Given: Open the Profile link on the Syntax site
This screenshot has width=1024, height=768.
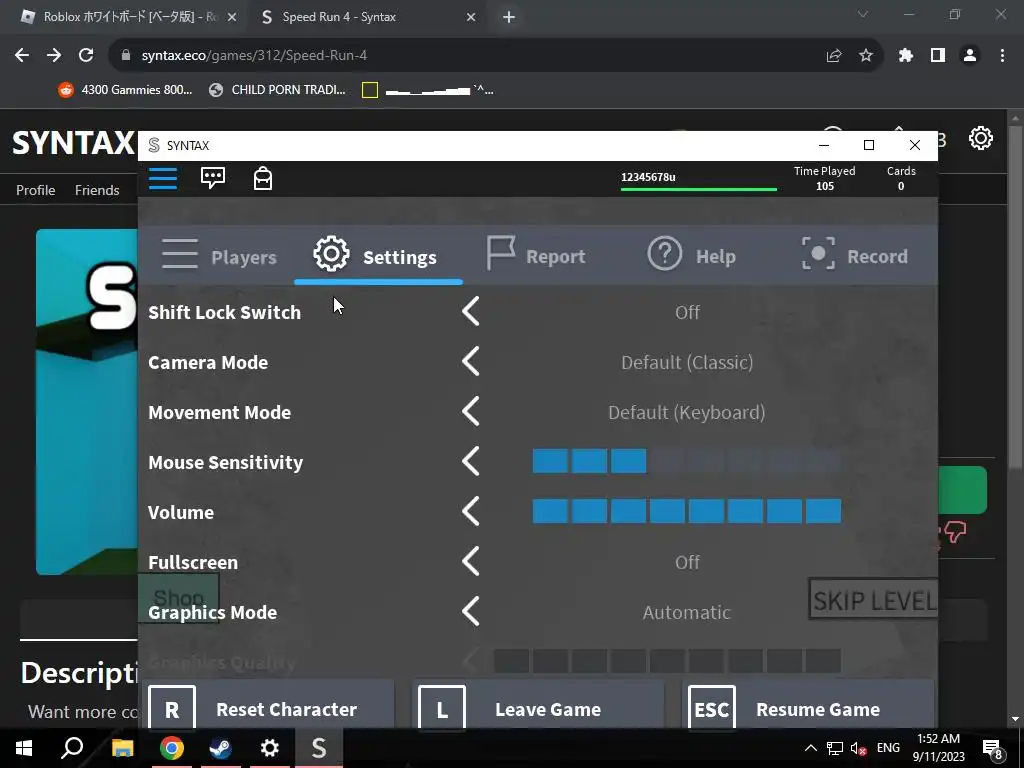Looking at the screenshot, I should point(35,190).
